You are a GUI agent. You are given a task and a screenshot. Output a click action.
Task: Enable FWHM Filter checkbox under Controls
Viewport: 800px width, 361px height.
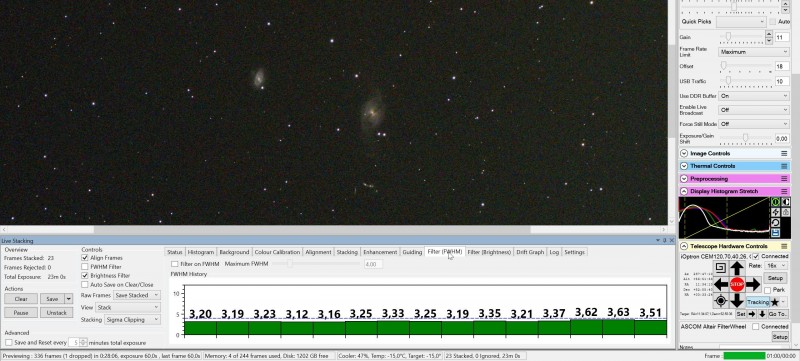click(x=85, y=267)
